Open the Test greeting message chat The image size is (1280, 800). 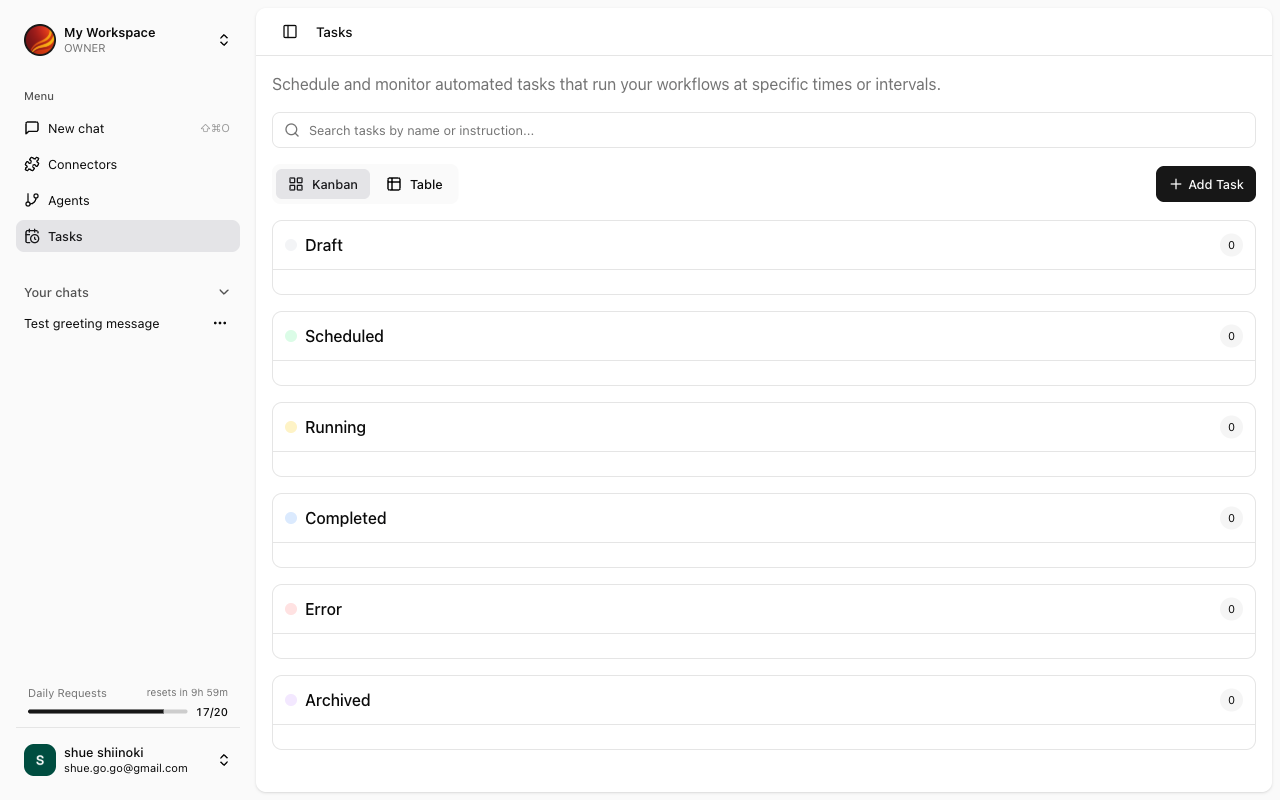(x=91, y=323)
